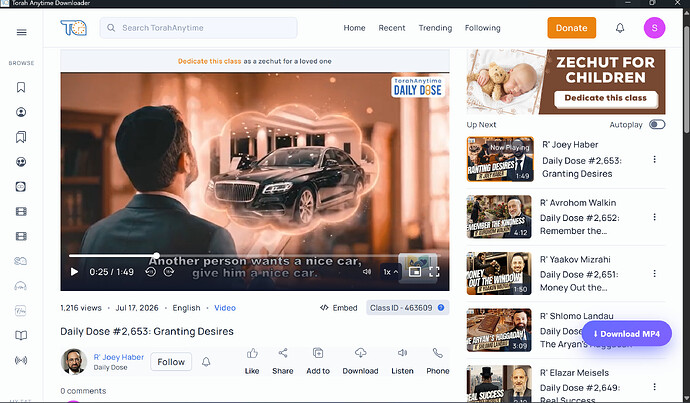Click the bookmark icon at top of Browse sidebar
690x403 pixels.
point(21,87)
